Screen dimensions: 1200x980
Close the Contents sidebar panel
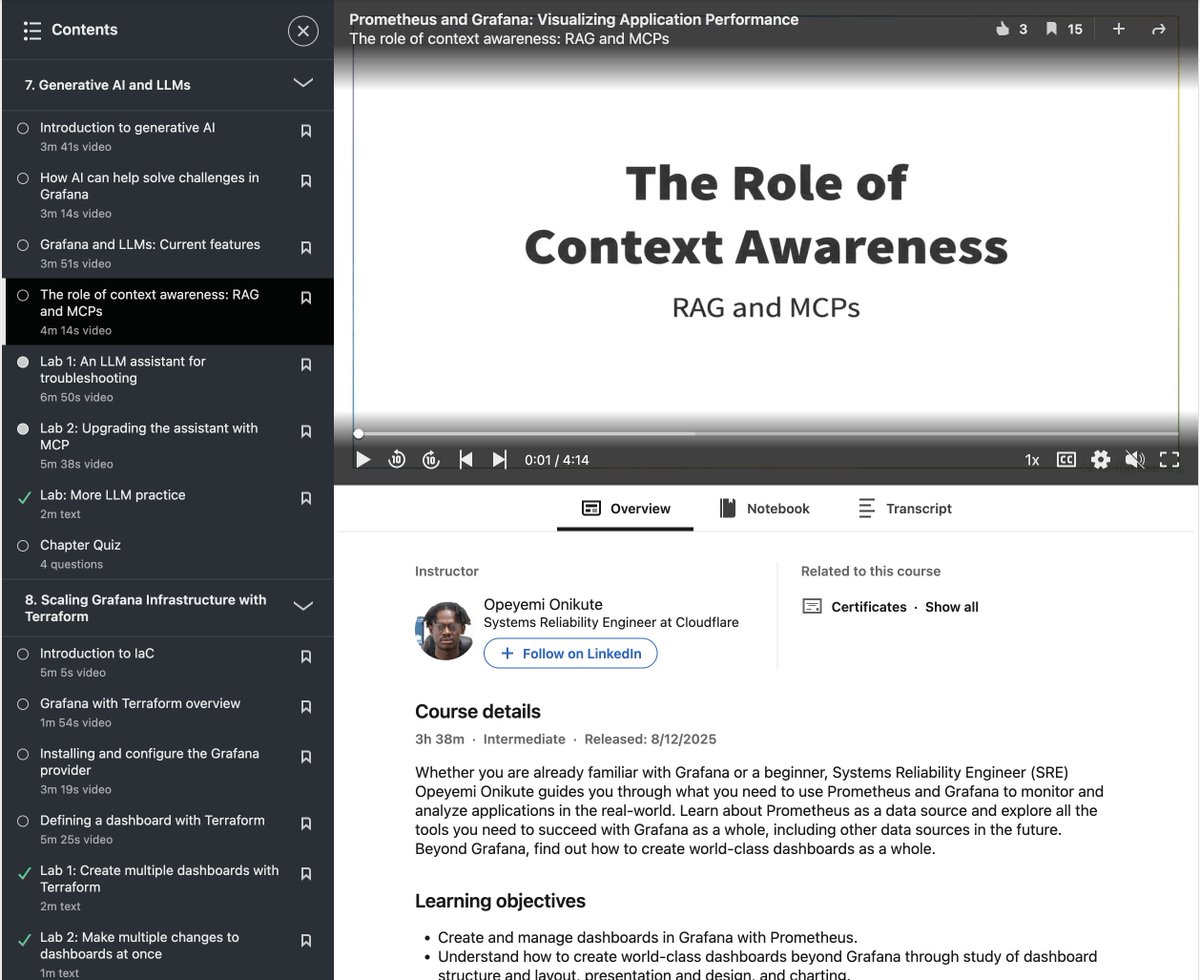[x=303, y=31]
